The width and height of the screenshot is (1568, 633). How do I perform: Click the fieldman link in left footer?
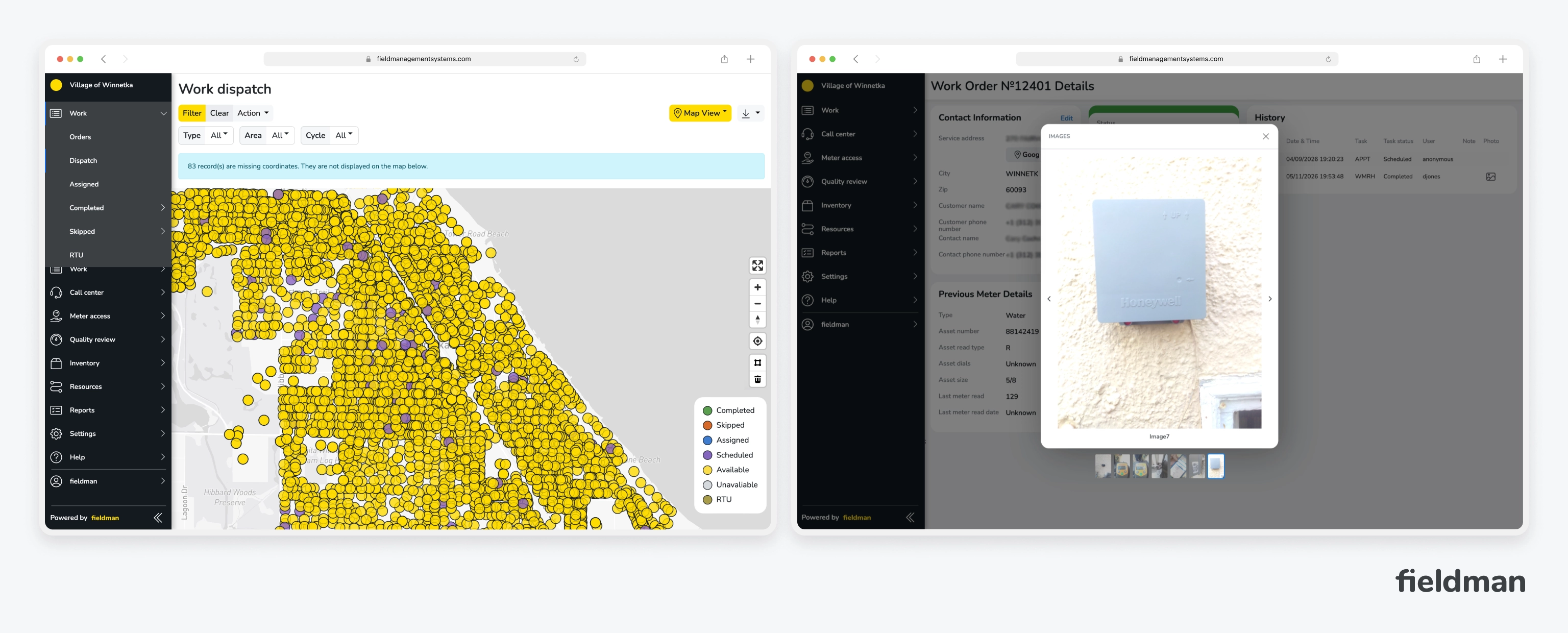105,518
